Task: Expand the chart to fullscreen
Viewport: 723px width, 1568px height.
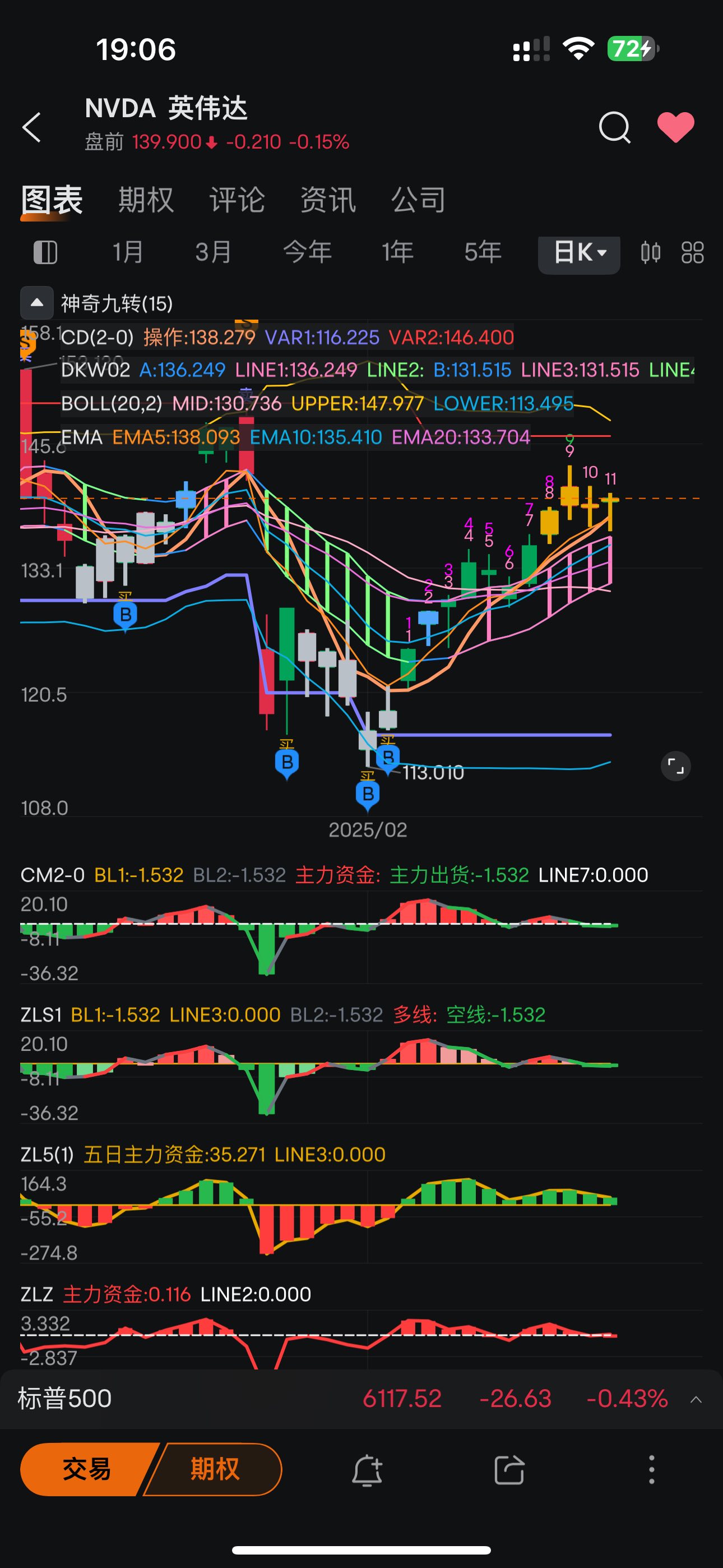Action: coord(675,767)
